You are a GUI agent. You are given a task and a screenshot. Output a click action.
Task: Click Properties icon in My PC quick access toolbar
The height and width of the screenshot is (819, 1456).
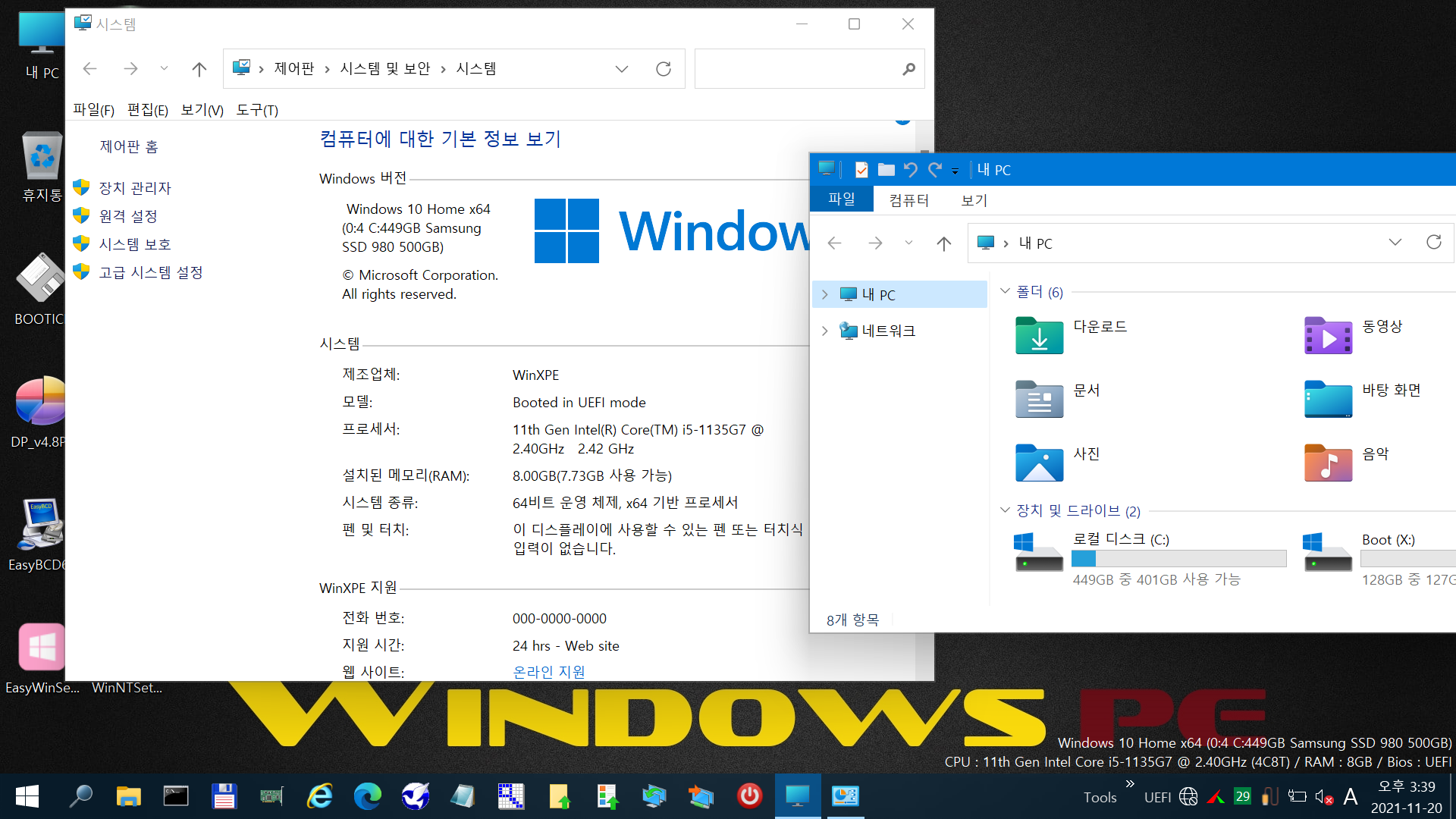861,170
